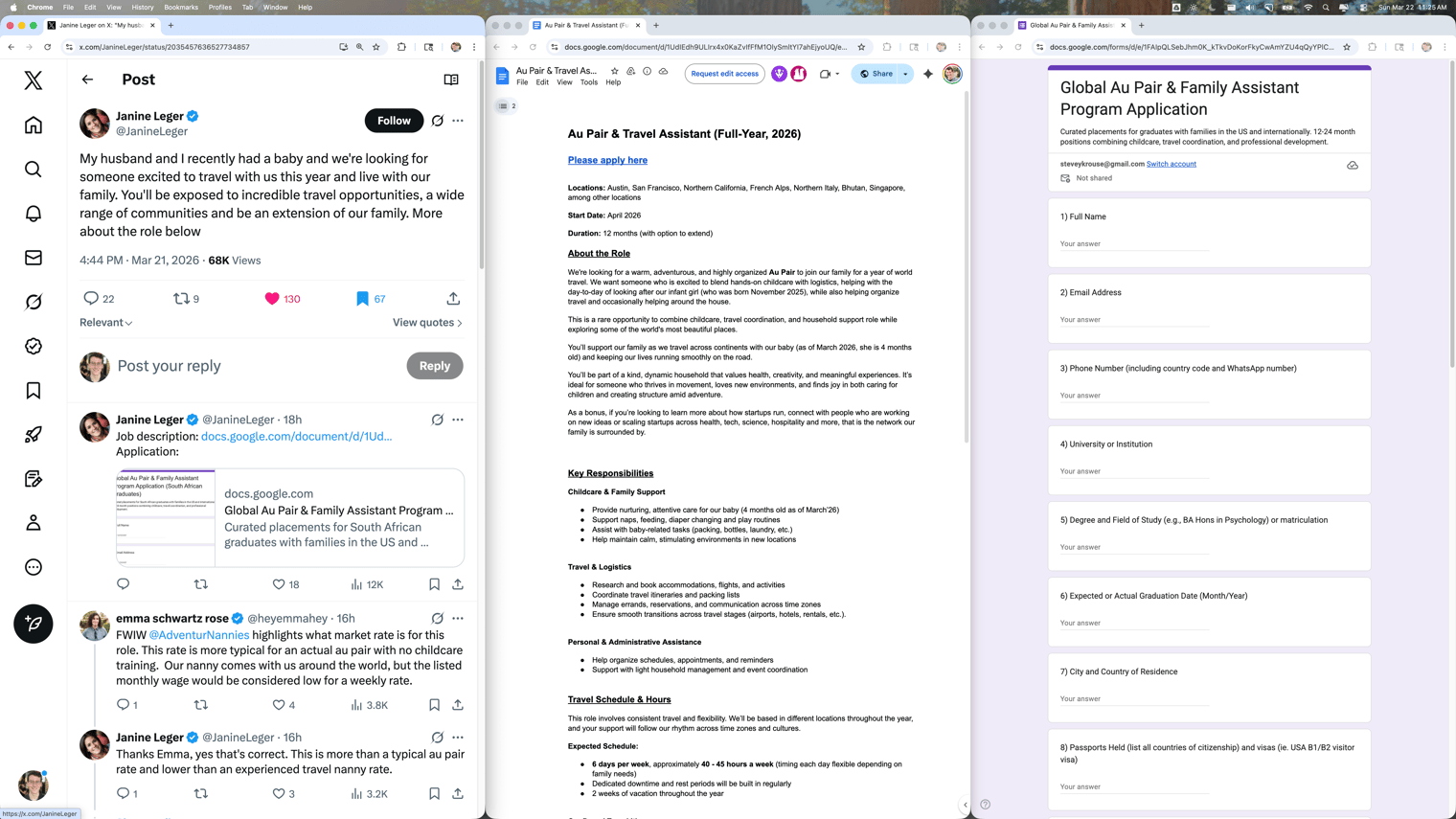This screenshot has width=1456, height=819.
Task: Open the File menu in Google Docs
Action: coord(522,82)
